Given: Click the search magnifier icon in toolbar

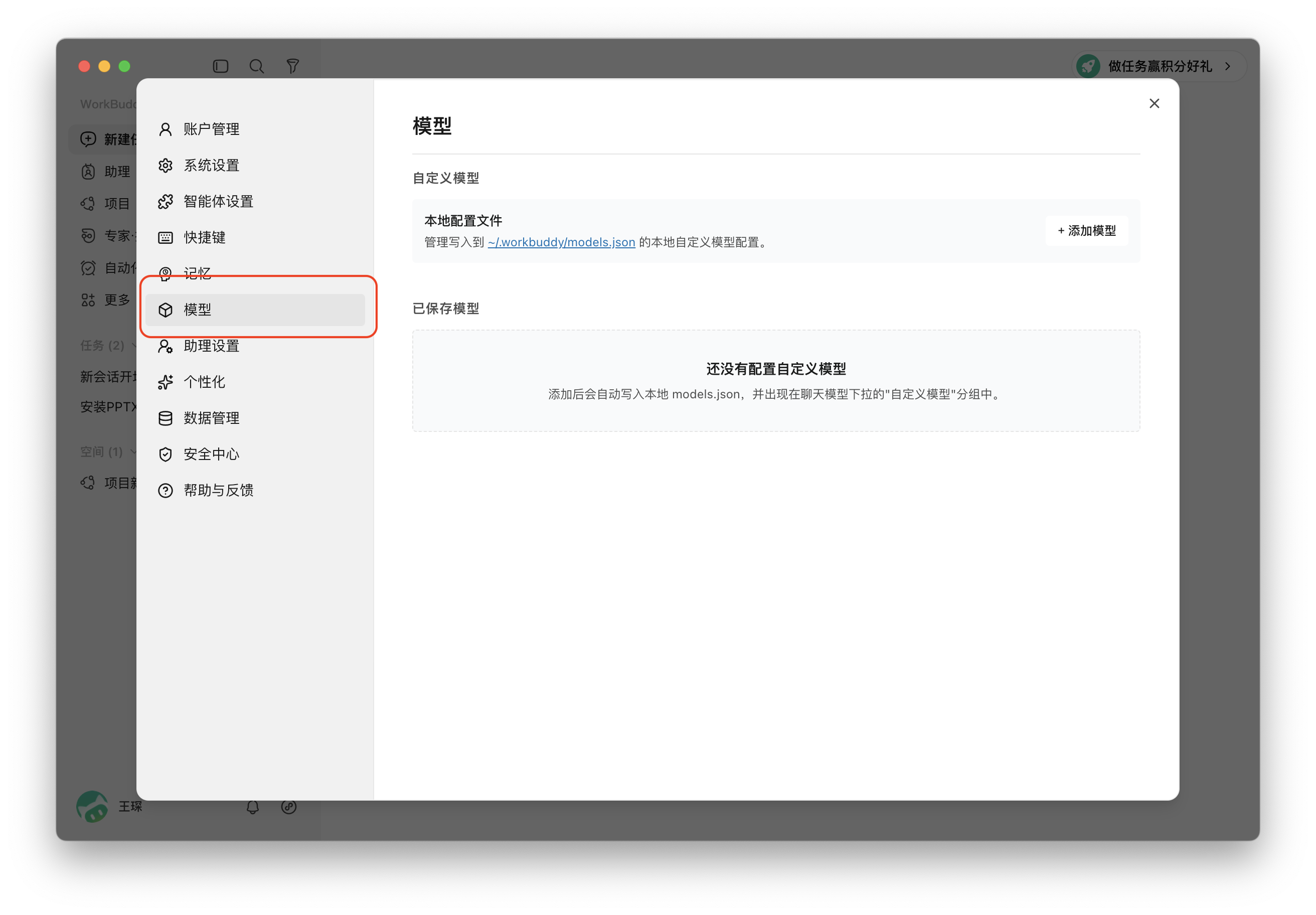Looking at the screenshot, I should pos(256,67).
